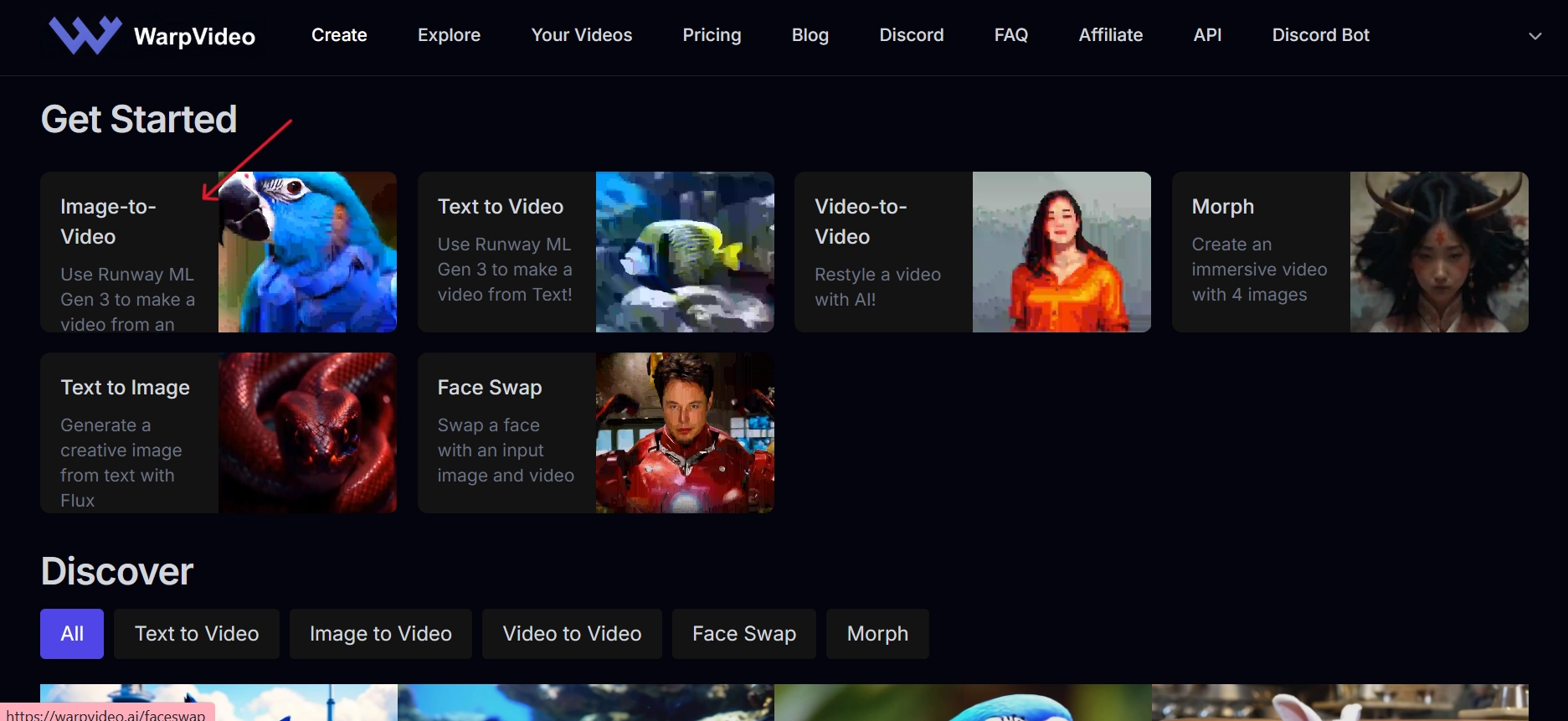Click the WarpVideo brand name
The width and height of the screenshot is (1568, 721).
pos(194,36)
